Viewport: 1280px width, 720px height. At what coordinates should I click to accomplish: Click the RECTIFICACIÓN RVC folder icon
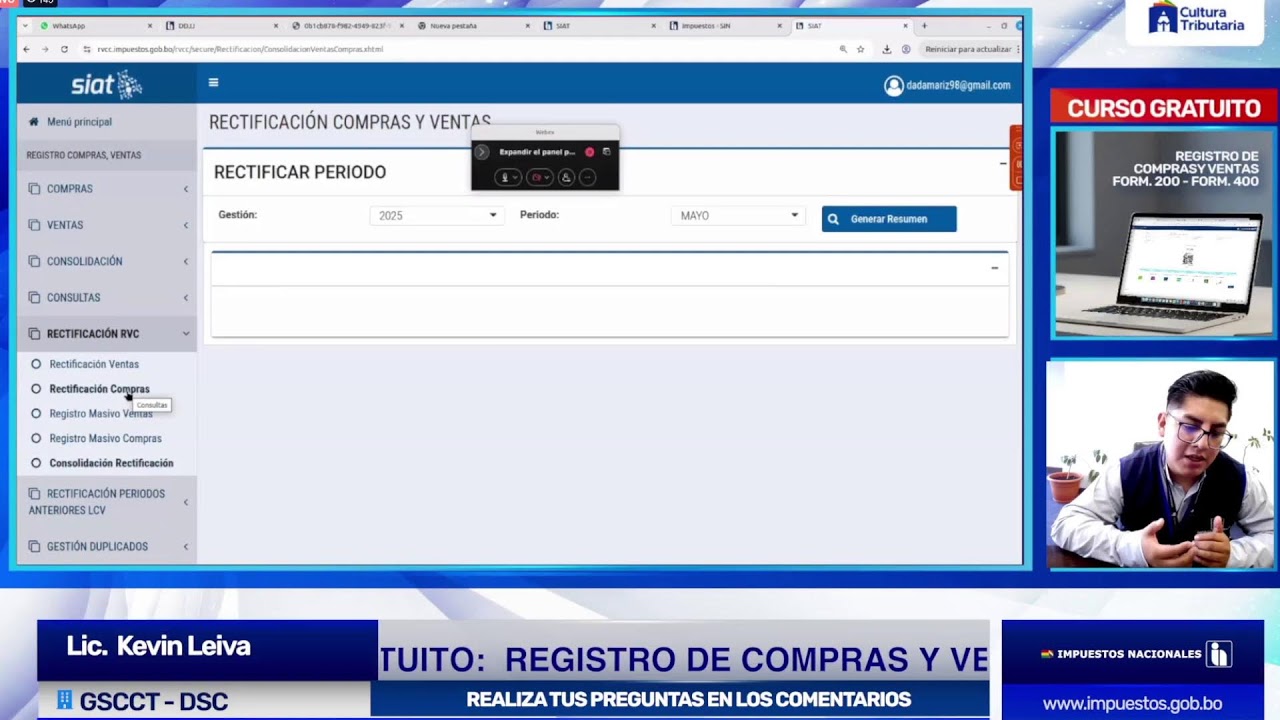35,334
